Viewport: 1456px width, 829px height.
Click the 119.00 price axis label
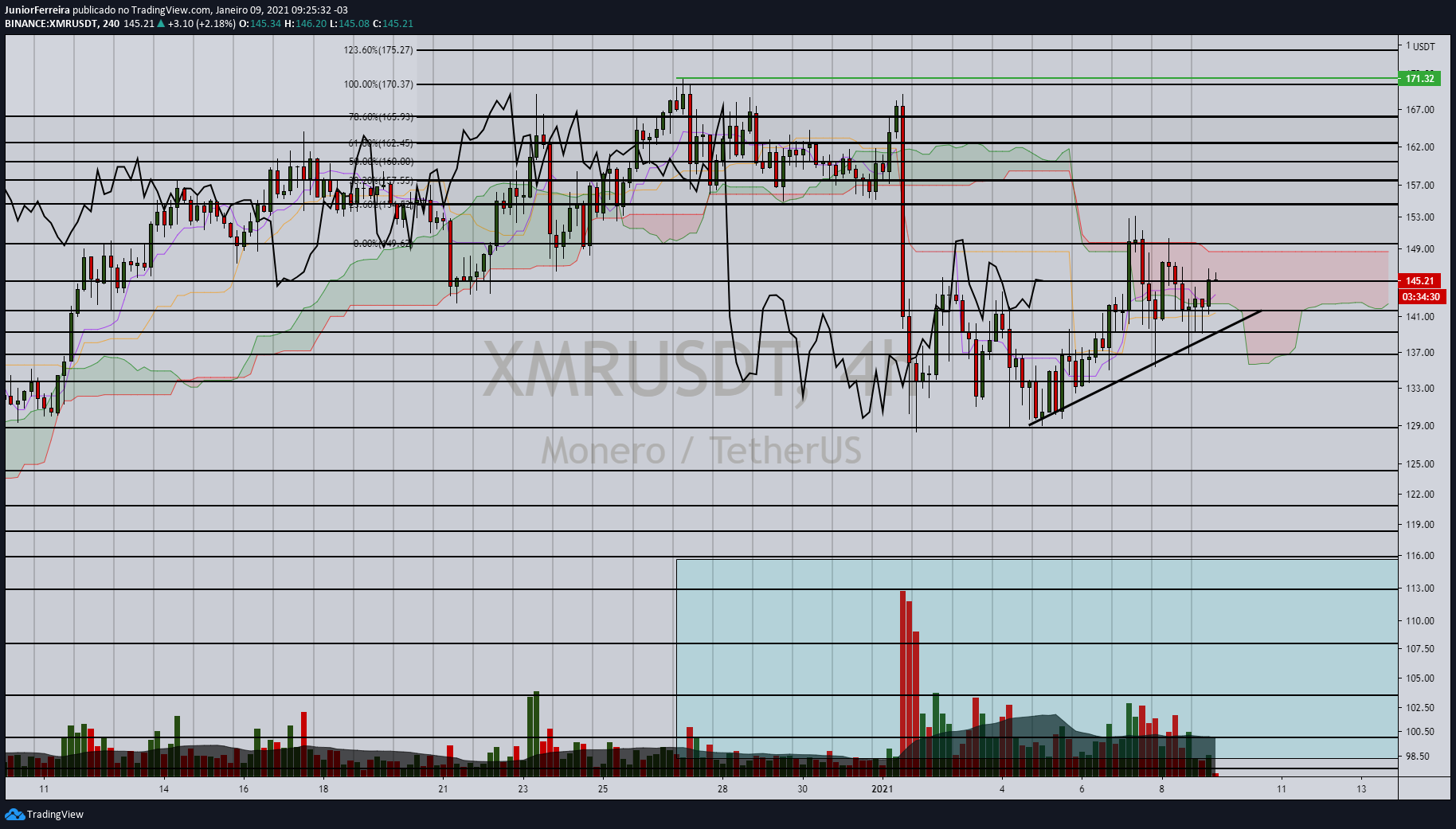click(x=1420, y=525)
